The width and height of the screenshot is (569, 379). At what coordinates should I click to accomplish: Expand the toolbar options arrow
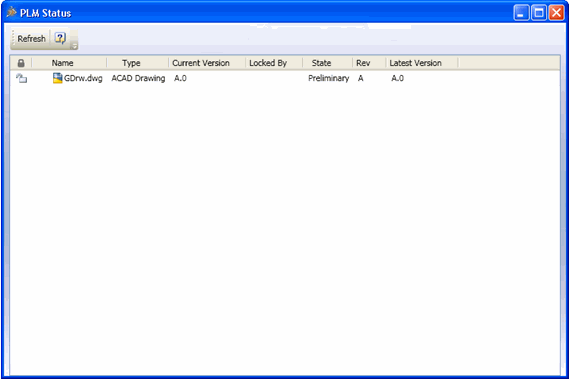pyautogui.click(x=74, y=46)
